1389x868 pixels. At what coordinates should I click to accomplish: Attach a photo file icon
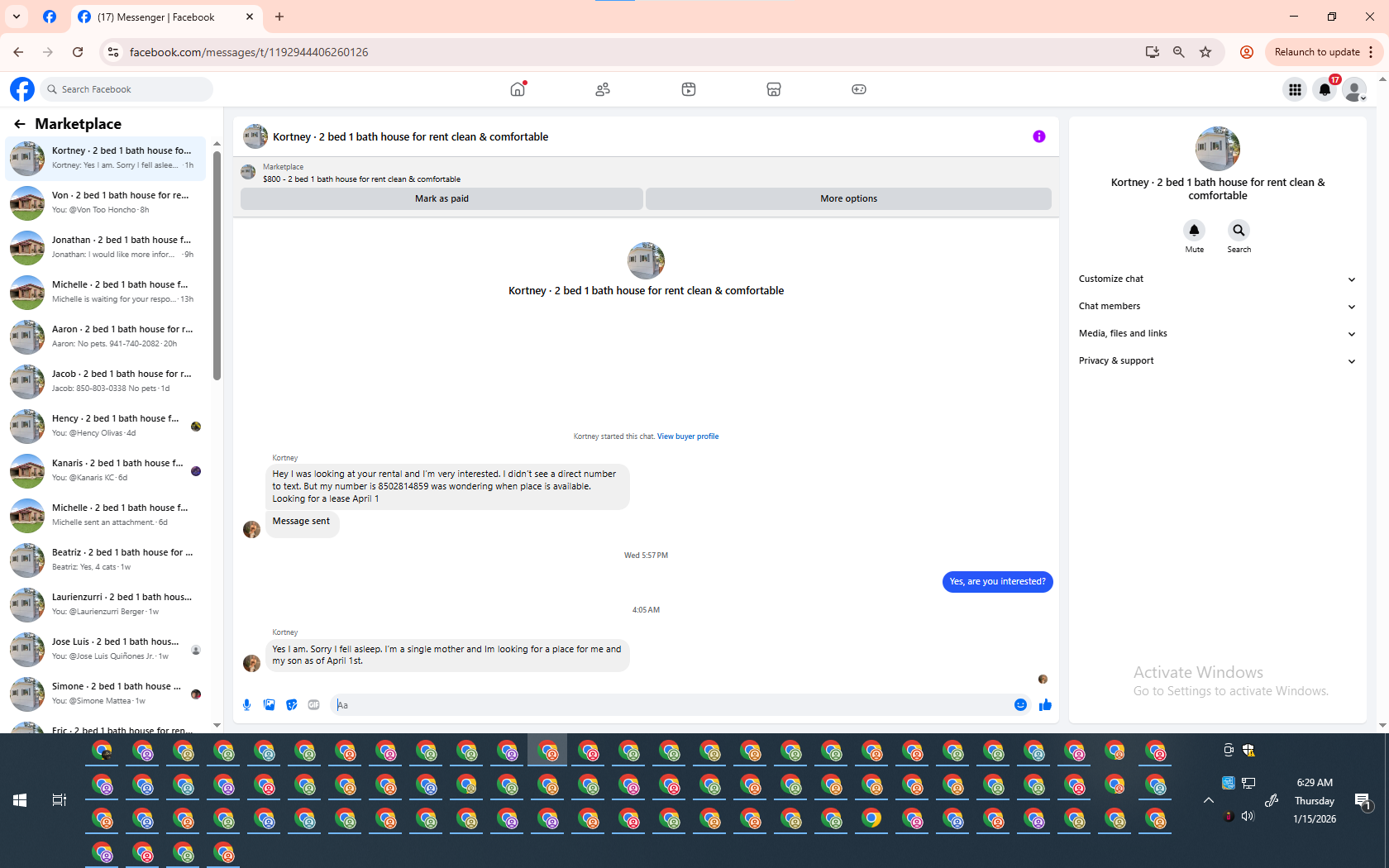(x=269, y=705)
